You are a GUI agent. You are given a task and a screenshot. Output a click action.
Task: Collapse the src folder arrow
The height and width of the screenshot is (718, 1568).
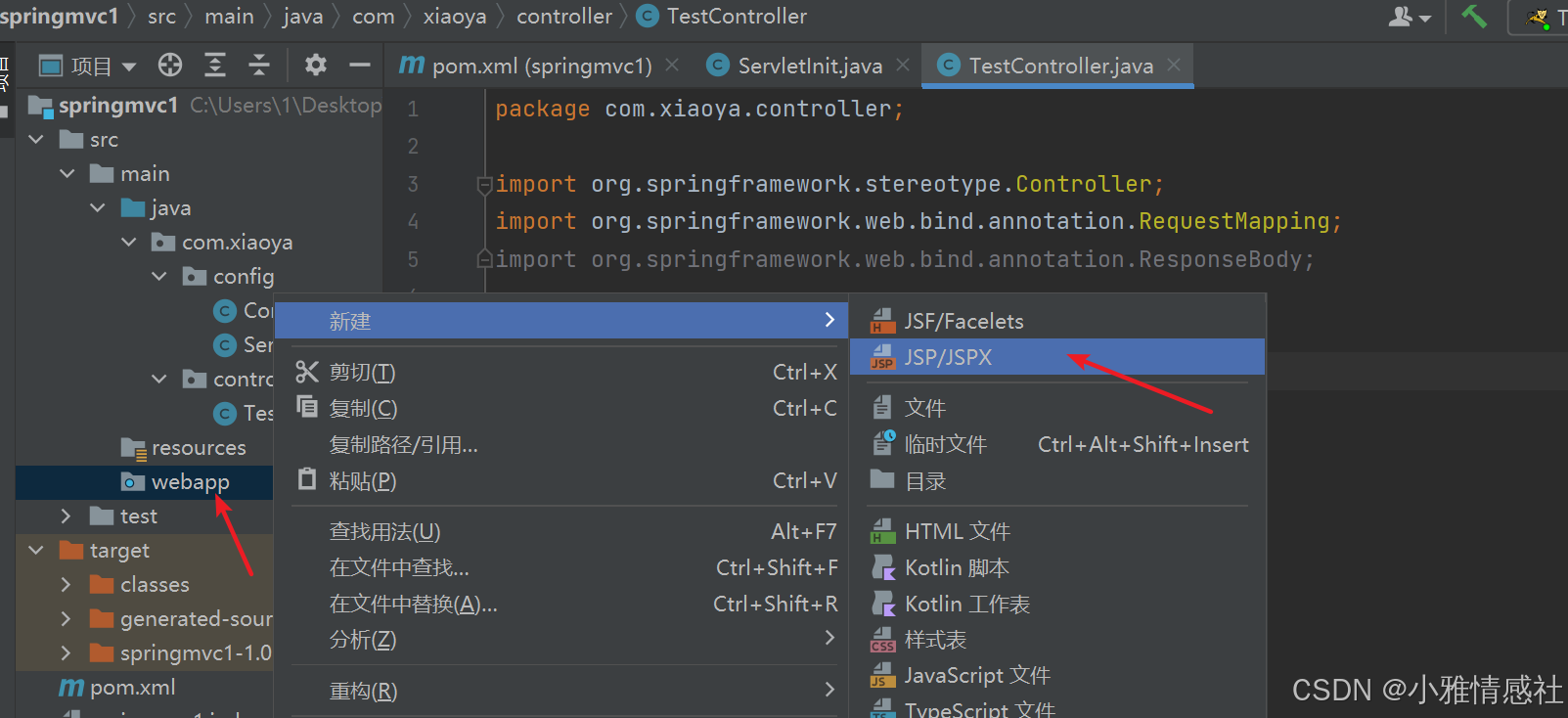36,140
